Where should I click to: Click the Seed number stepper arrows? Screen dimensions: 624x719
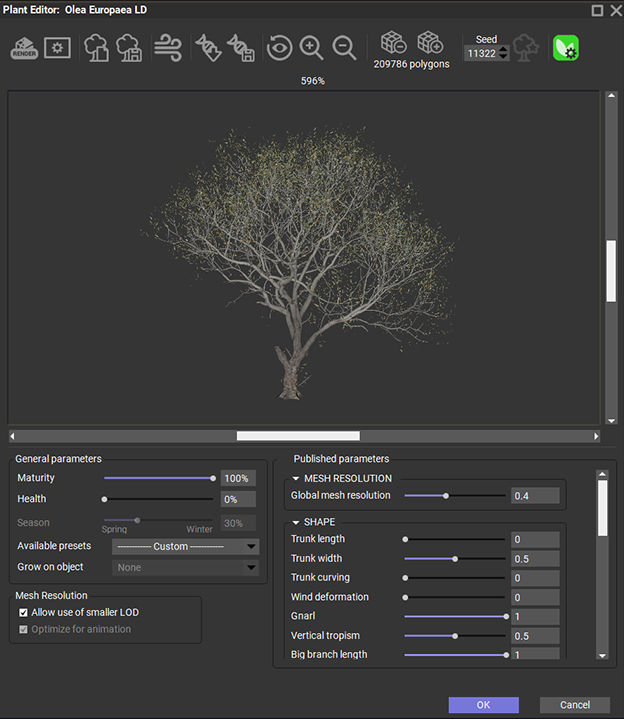503,54
